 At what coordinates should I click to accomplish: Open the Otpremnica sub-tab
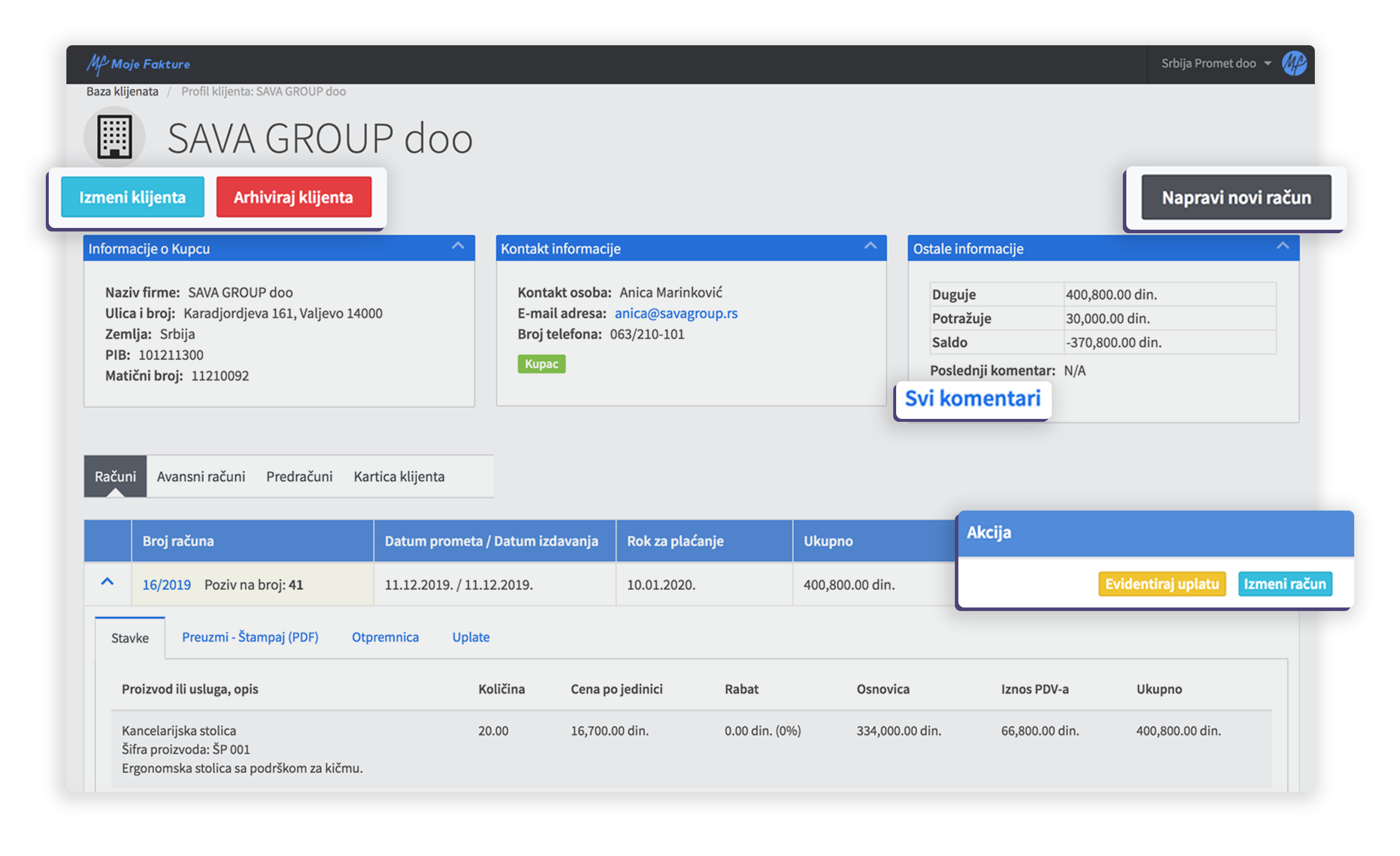point(385,637)
